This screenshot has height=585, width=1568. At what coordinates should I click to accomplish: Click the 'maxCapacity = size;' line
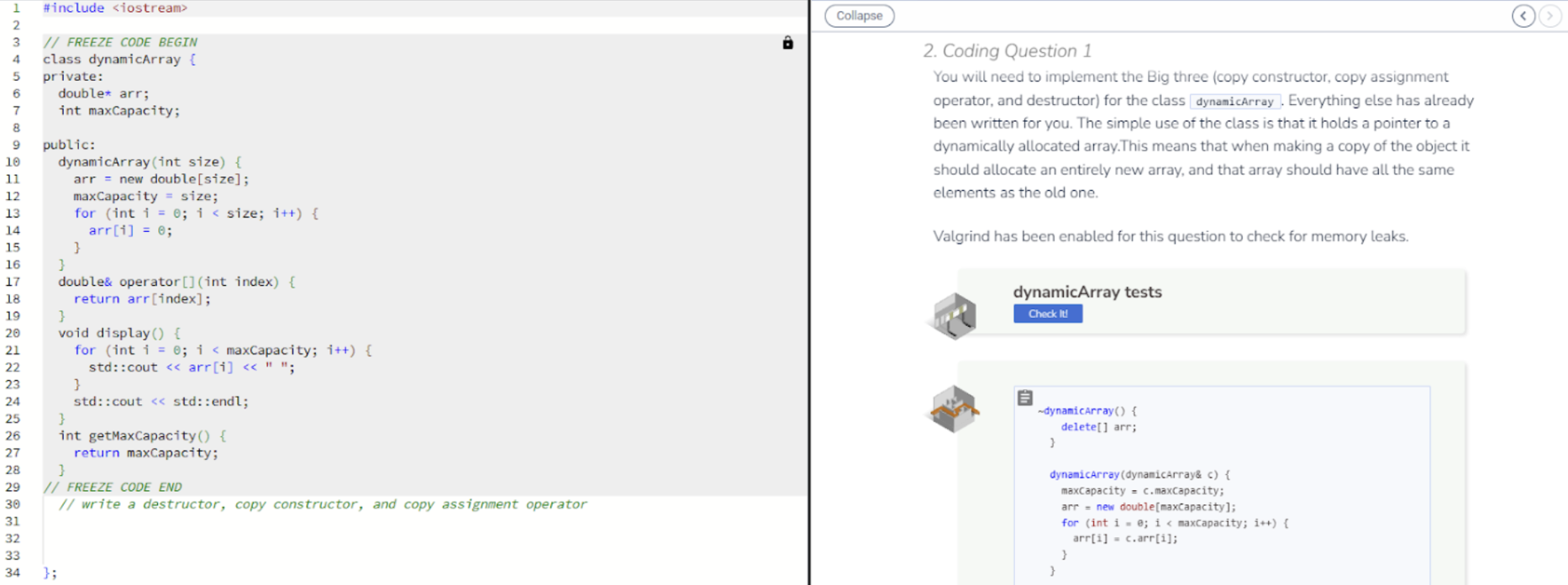(145, 197)
